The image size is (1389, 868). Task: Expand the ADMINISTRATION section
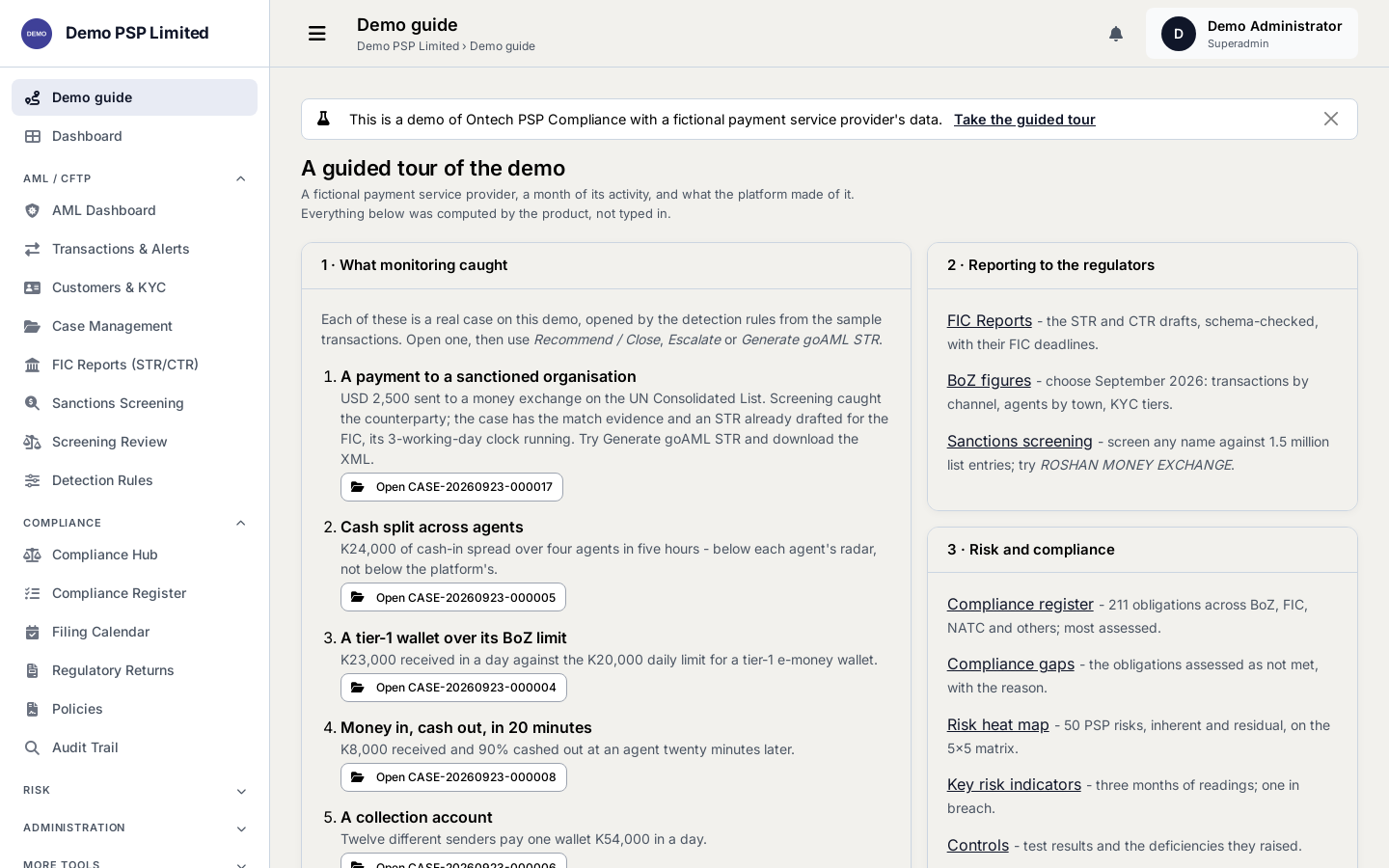[x=241, y=829]
